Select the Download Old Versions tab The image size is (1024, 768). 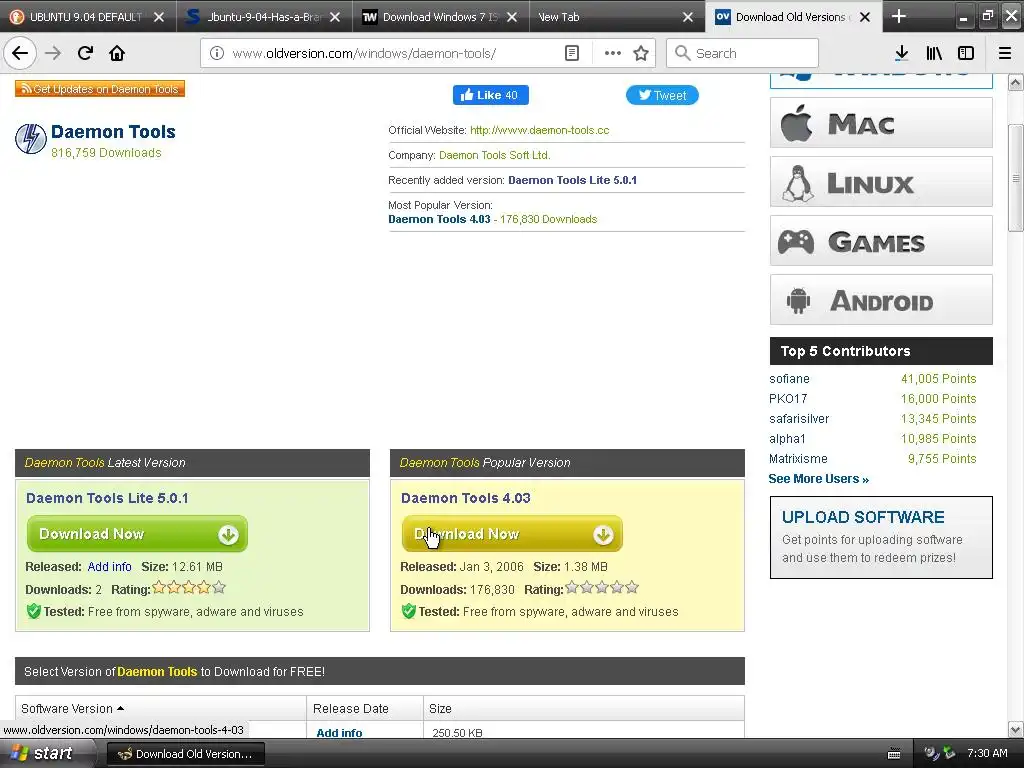click(x=793, y=17)
